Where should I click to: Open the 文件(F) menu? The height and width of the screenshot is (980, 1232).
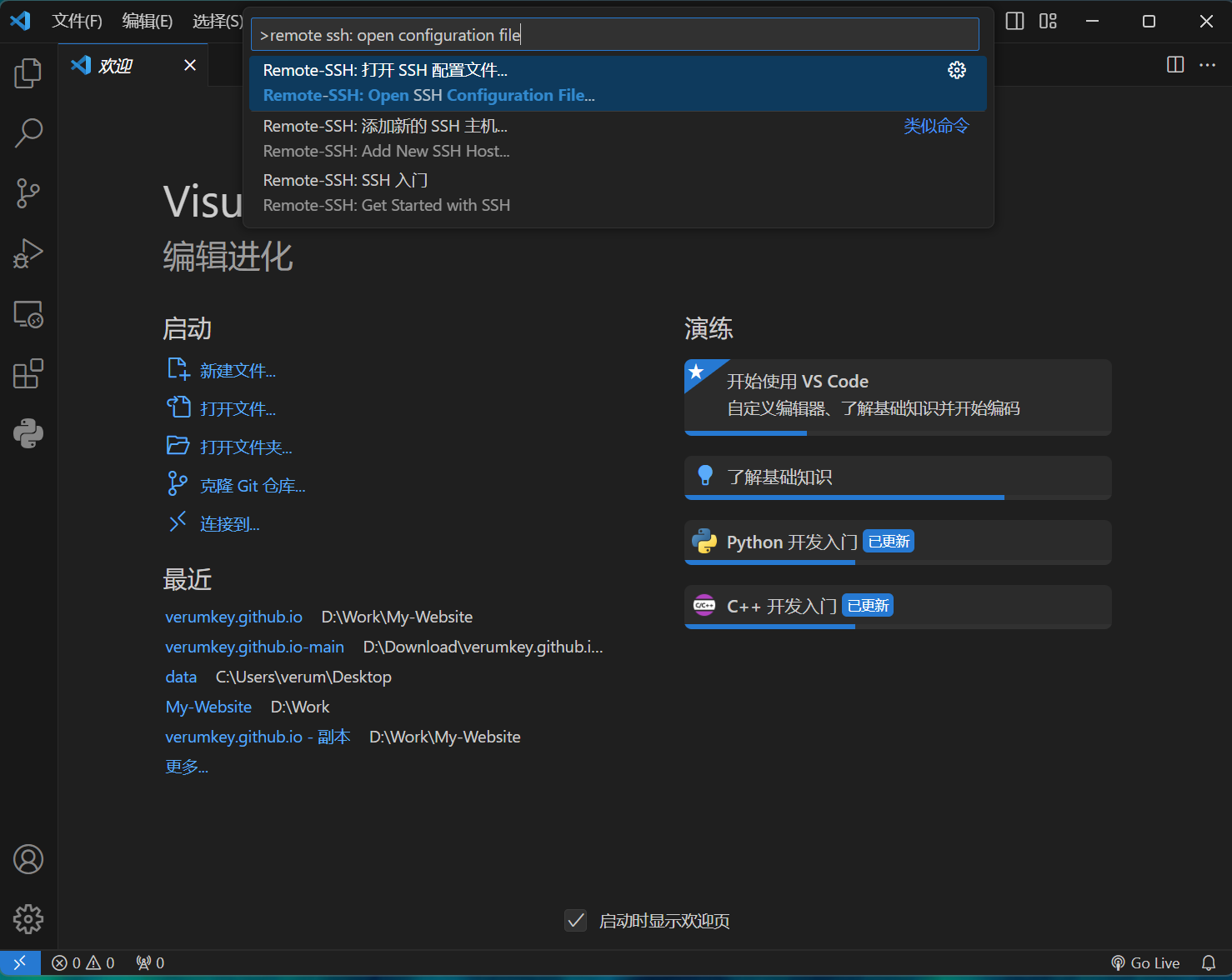pyautogui.click(x=77, y=21)
